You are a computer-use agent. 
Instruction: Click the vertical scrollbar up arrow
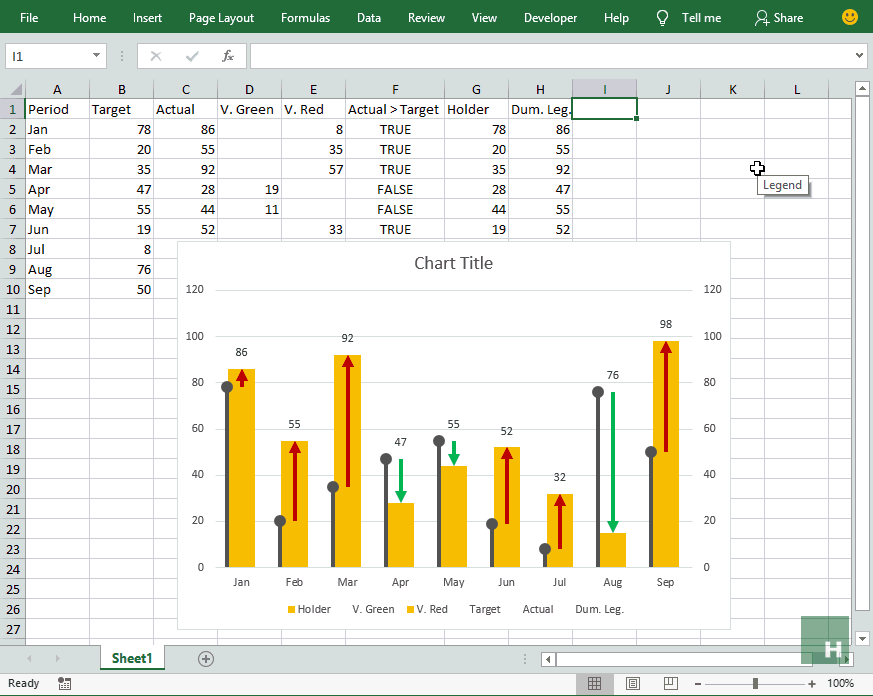(x=862, y=88)
